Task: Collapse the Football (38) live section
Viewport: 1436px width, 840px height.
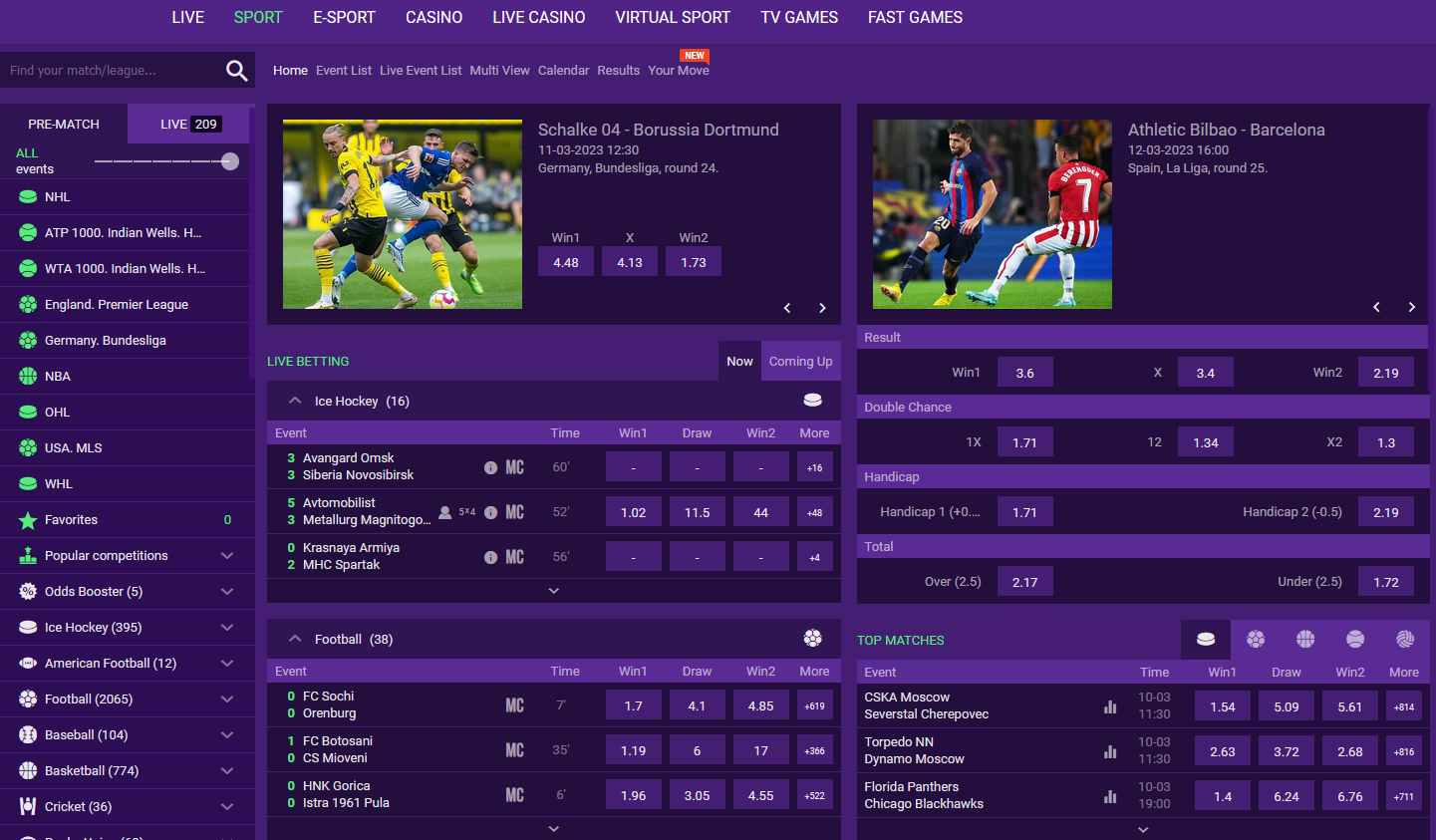Action: (295, 639)
